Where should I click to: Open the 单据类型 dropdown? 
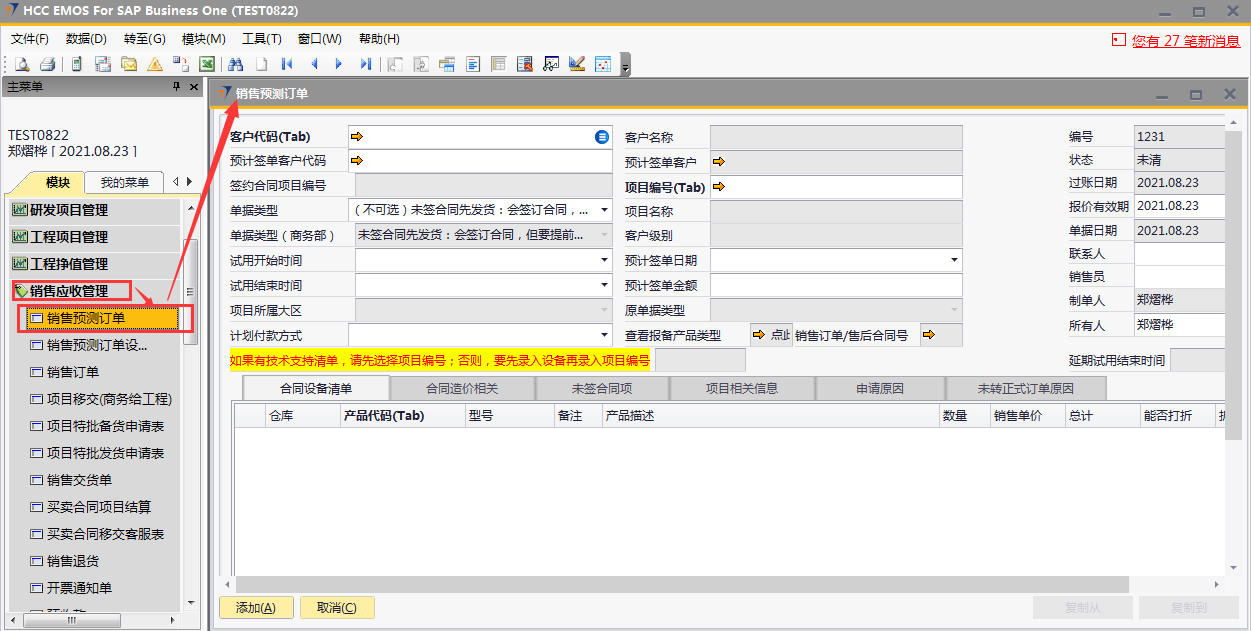click(x=604, y=211)
